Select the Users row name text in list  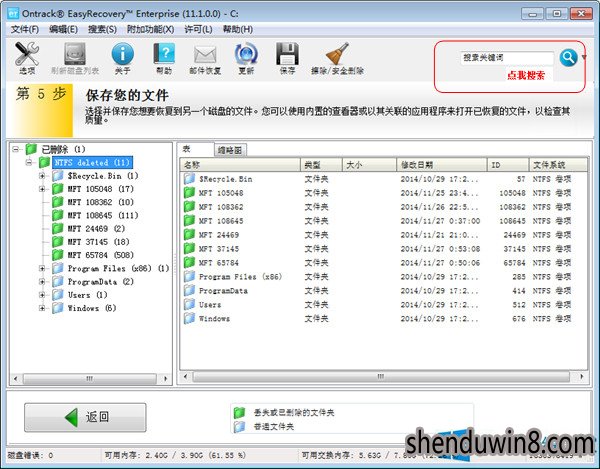pyautogui.click(x=210, y=305)
